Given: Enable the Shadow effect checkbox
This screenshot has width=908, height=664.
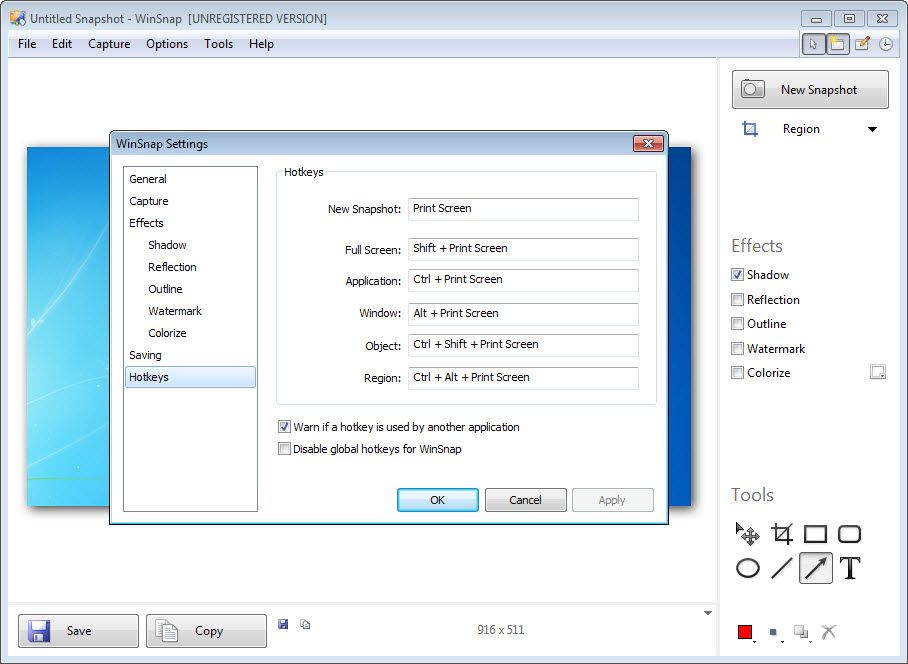Looking at the screenshot, I should (737, 275).
